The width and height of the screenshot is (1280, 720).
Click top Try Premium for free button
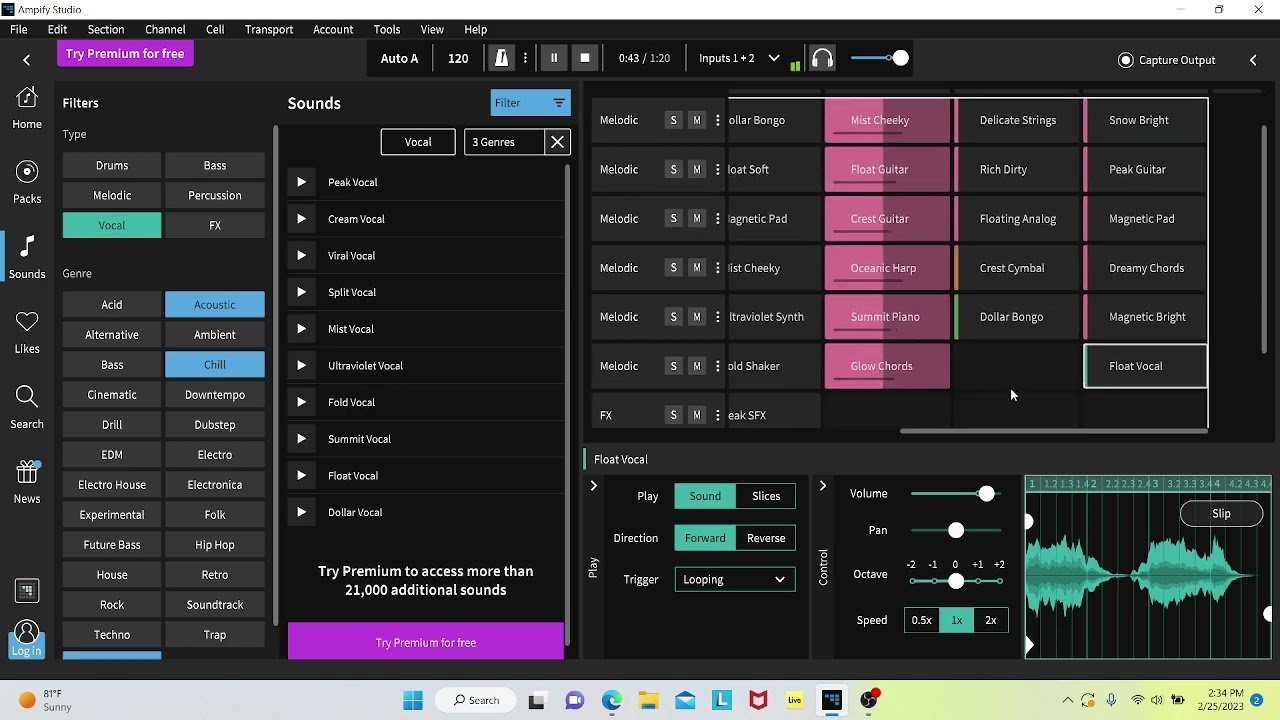click(x=125, y=54)
